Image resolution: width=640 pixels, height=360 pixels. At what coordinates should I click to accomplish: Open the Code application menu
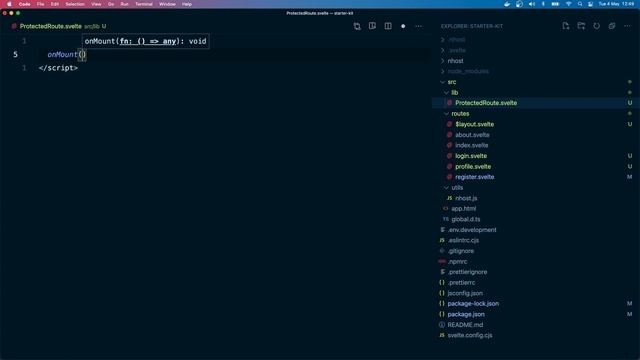24,4
